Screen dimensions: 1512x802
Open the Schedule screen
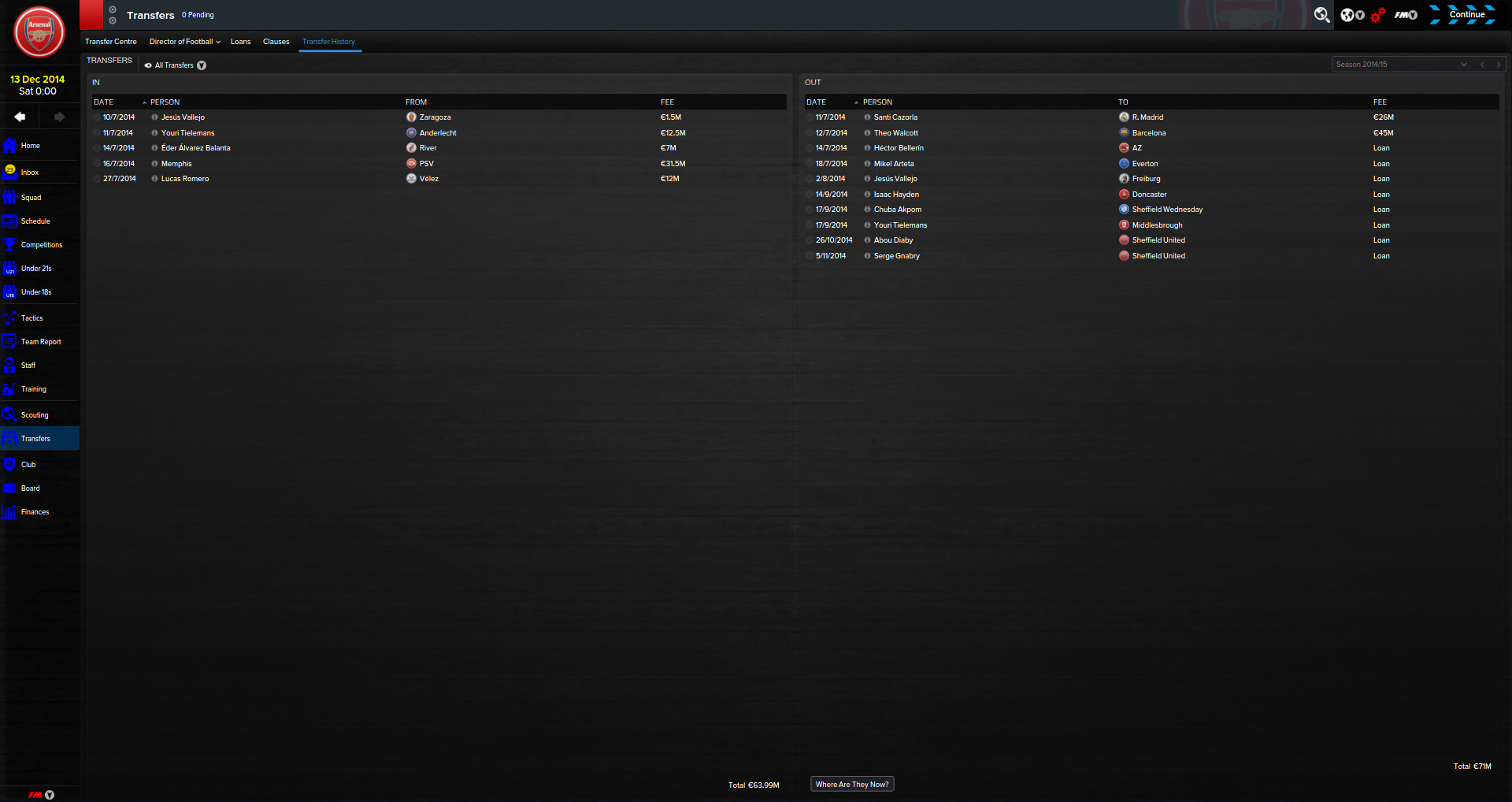coord(39,221)
